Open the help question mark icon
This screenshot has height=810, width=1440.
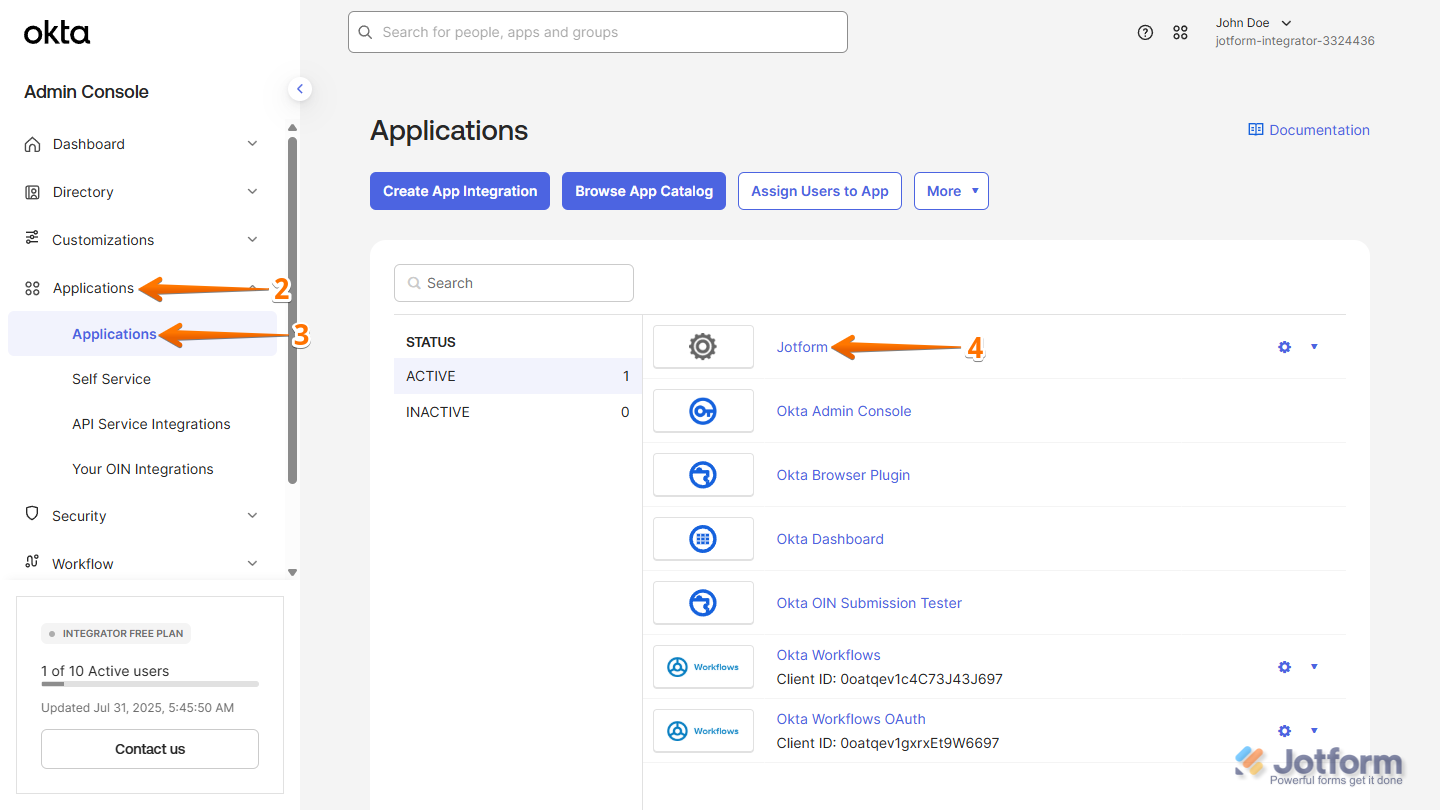pos(1146,32)
